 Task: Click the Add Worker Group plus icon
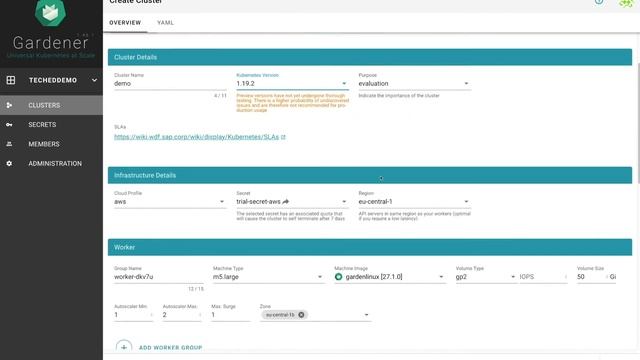tap(124, 347)
